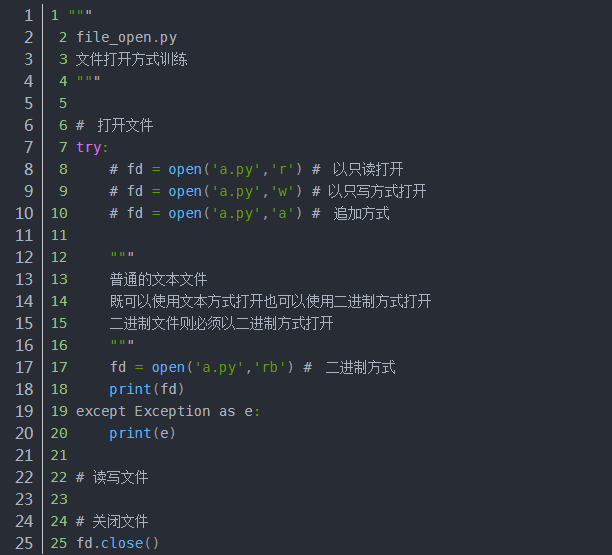Click the "try" keyword on line 7
The width and height of the screenshot is (612, 555).
[88, 147]
